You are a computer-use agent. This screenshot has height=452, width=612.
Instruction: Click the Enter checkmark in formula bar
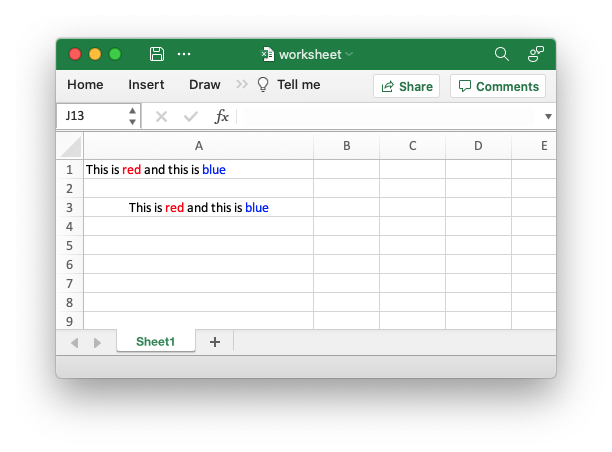pos(191,116)
